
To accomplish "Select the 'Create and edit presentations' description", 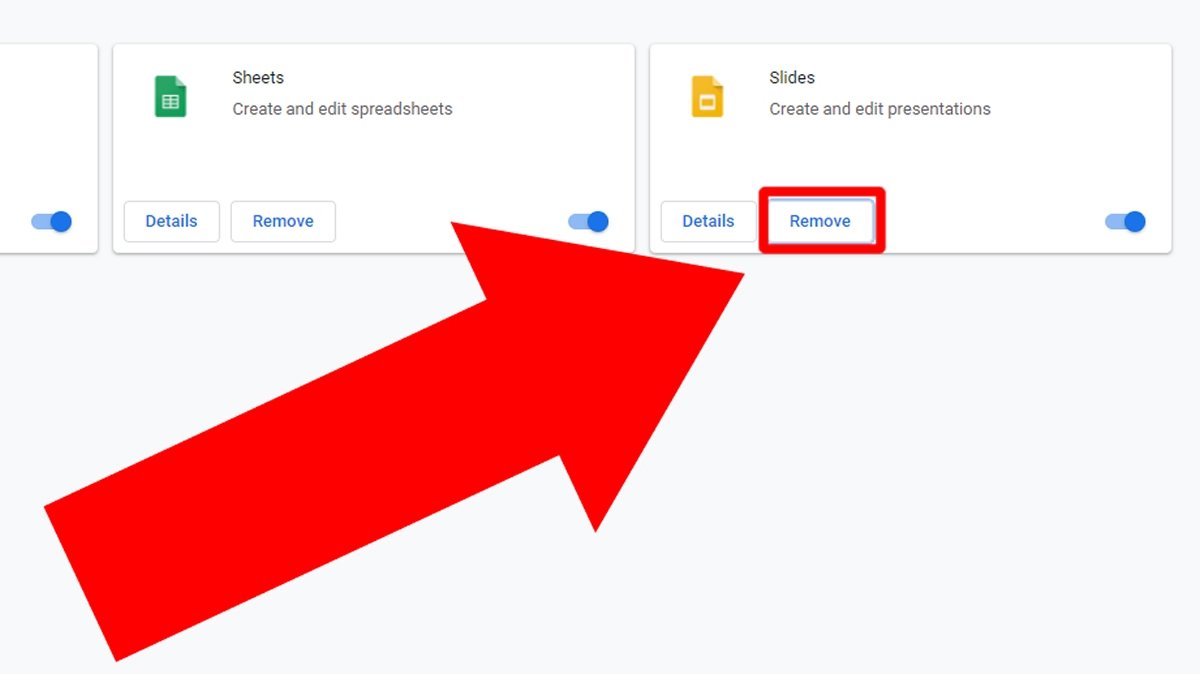I will click(x=880, y=109).
